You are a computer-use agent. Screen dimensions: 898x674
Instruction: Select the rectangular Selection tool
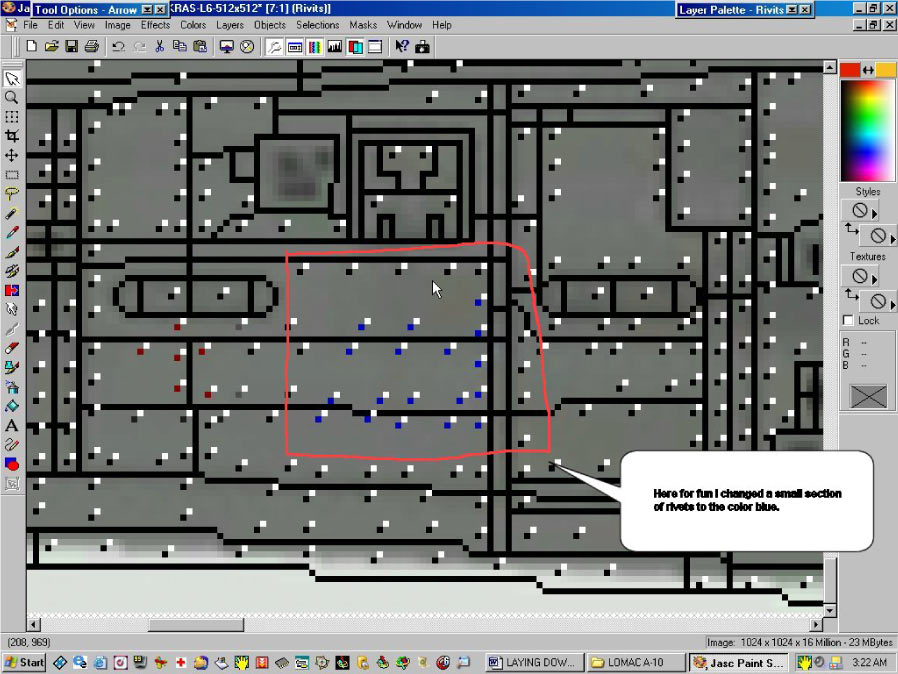point(12,175)
